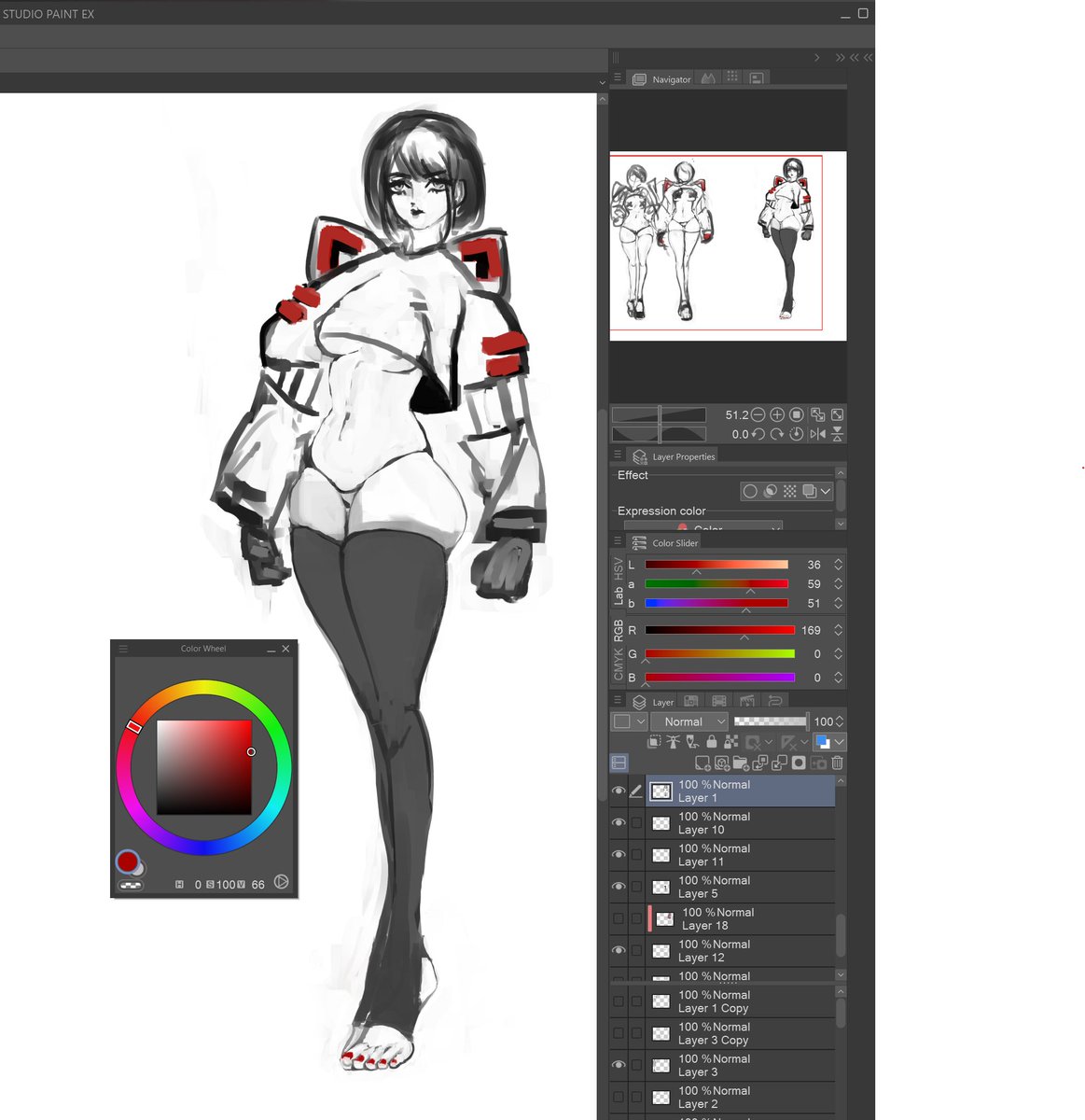
Task: Flip canvas vertically in Navigator
Action: pos(838,434)
